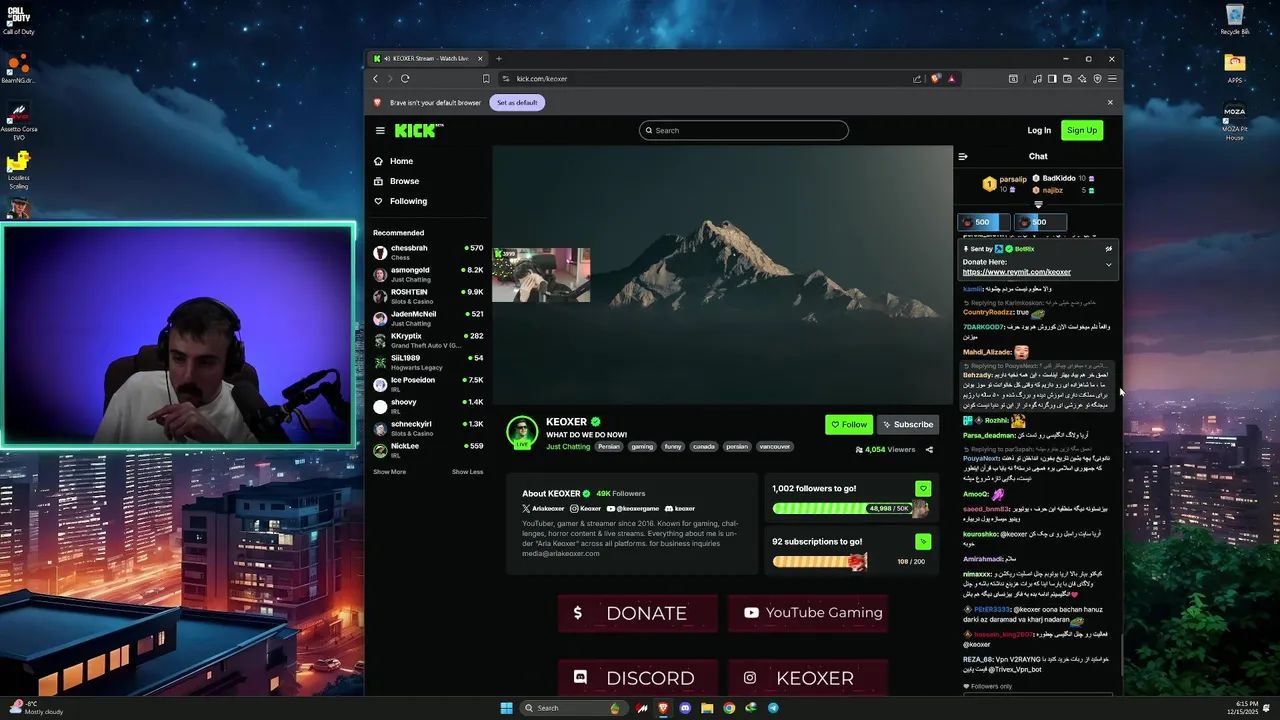Collapse the chat panel via its icon
This screenshot has height=720, width=1280.
coord(963,156)
